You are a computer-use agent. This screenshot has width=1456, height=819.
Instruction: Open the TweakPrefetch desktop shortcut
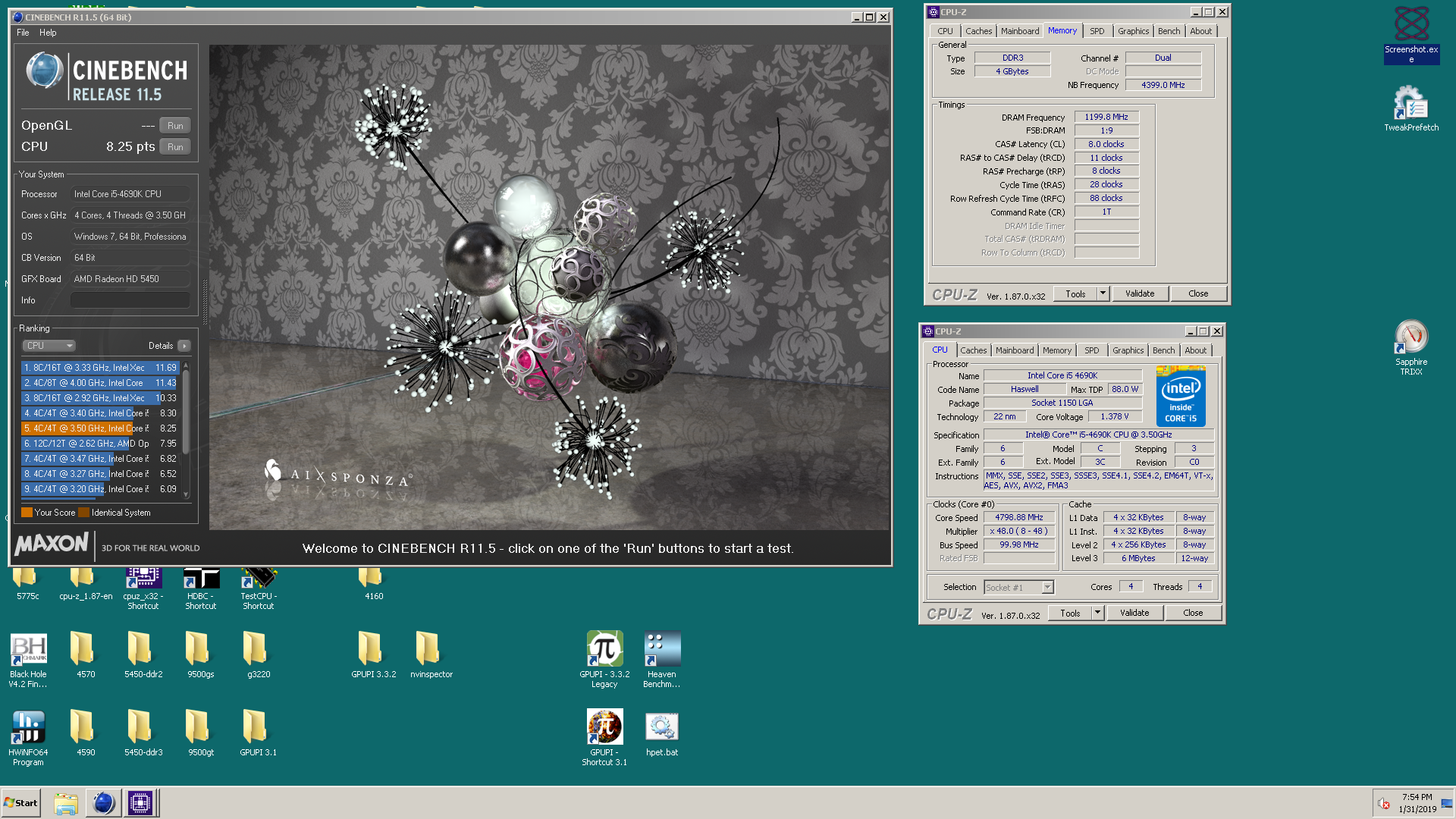tap(1411, 108)
